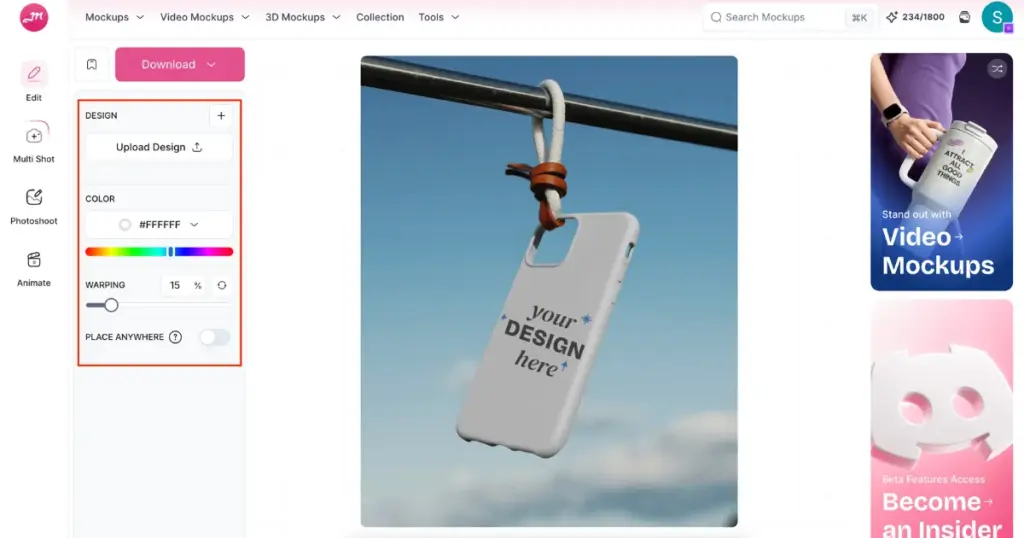Click the warping slider handle
The height and width of the screenshot is (538, 1024).
[111, 305]
